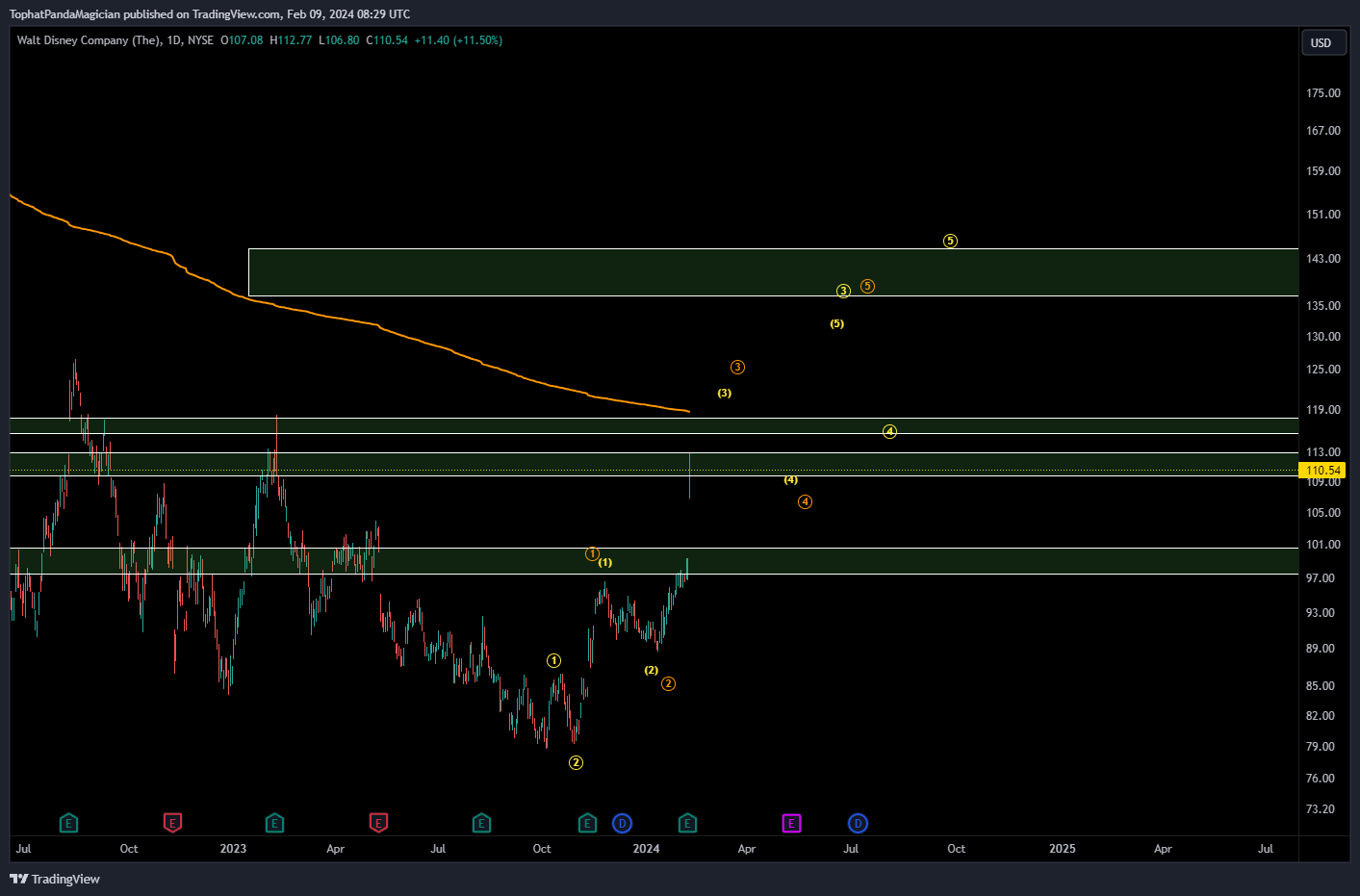Click the teal earnings marker after 2023 label
This screenshot has width=1360, height=896.
click(x=274, y=823)
